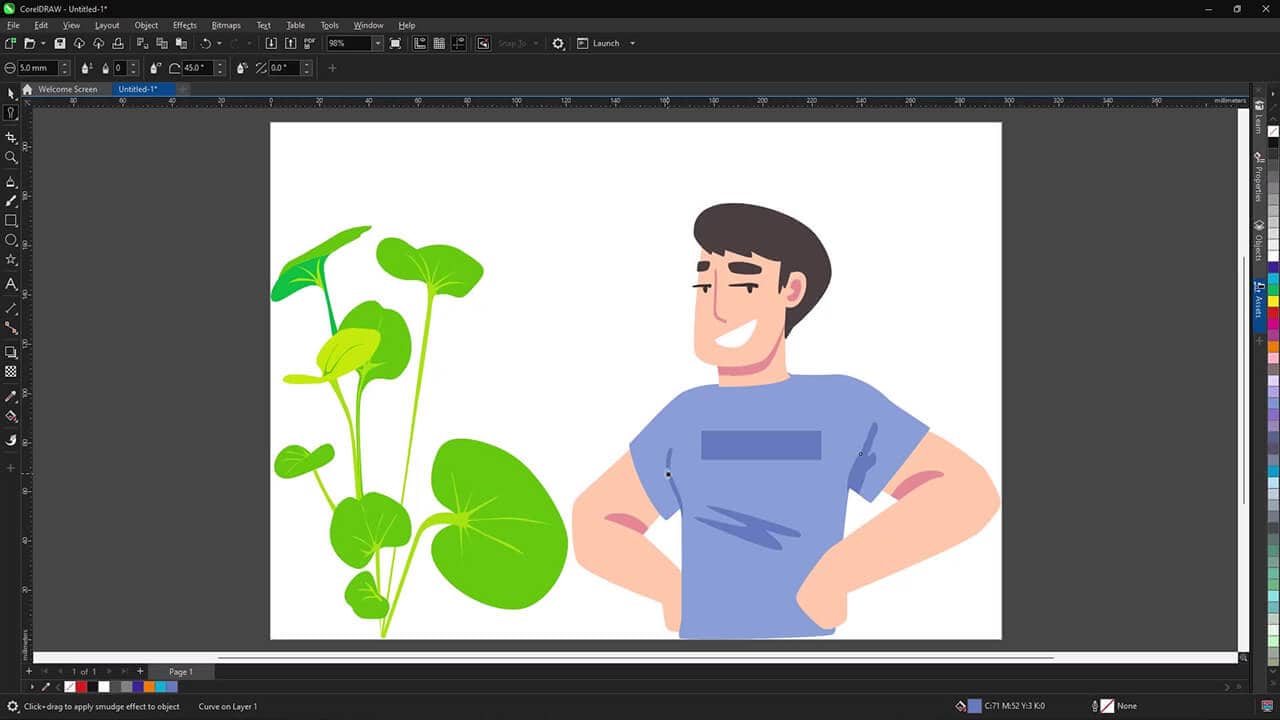Open the Options gear icon
Viewport: 1280px width, 720px height.
[558, 44]
